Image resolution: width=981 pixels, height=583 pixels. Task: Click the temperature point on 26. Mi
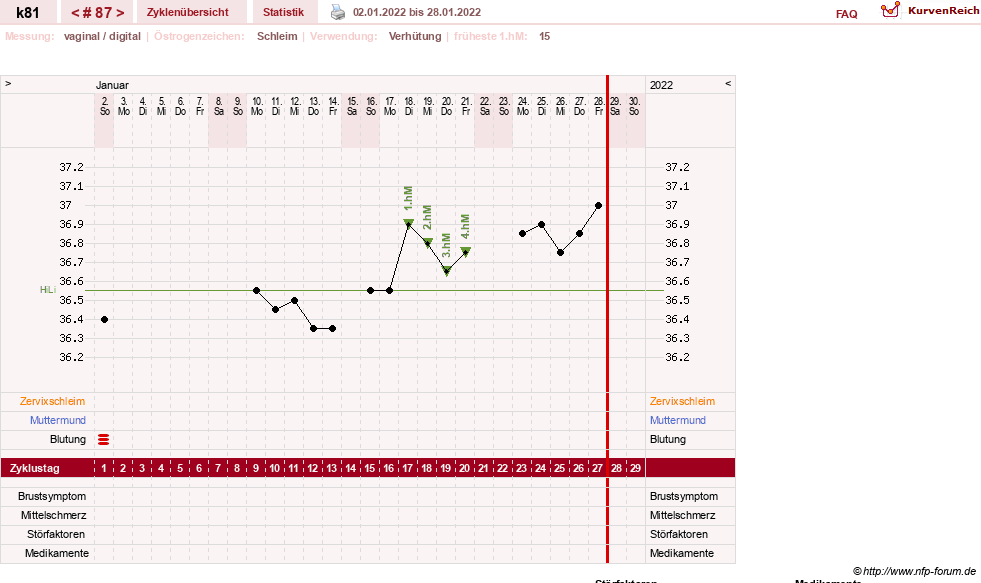(561, 253)
